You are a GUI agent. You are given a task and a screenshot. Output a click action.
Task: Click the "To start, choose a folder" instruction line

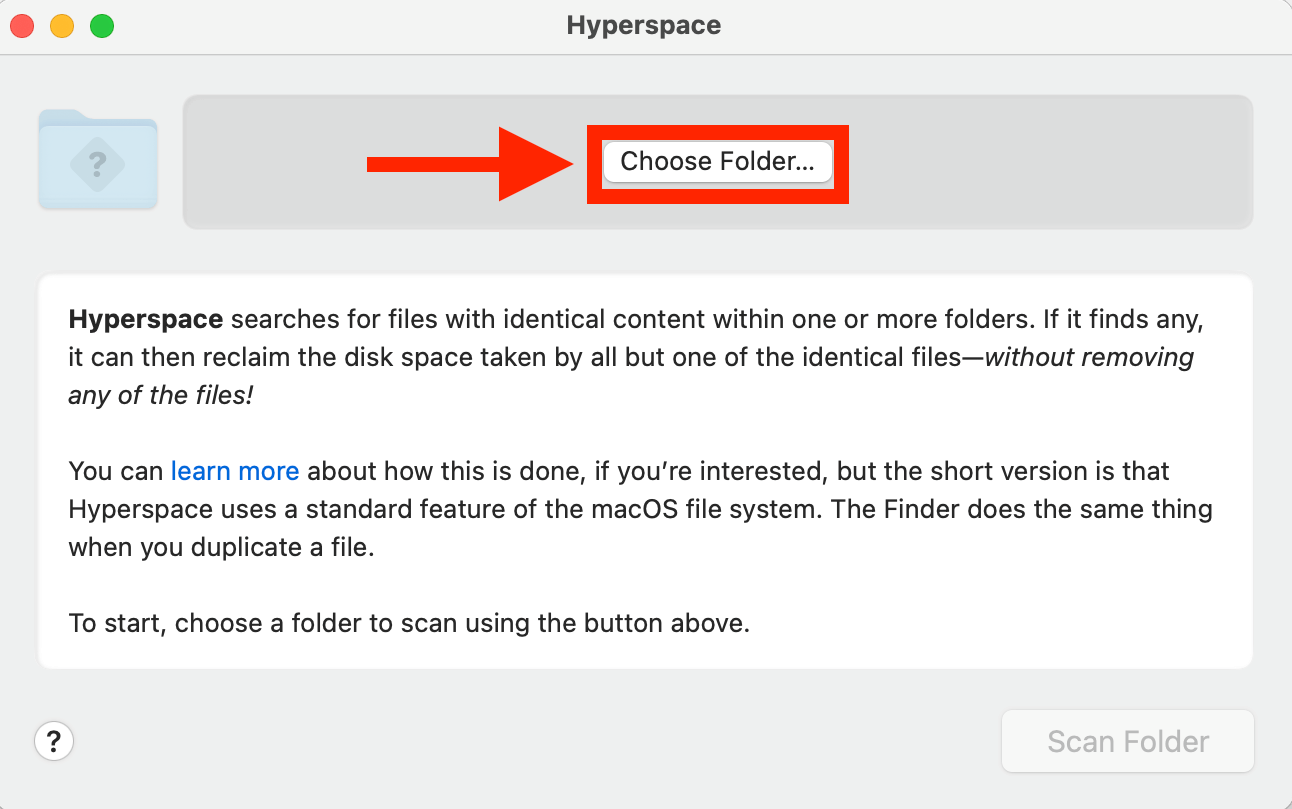click(408, 624)
